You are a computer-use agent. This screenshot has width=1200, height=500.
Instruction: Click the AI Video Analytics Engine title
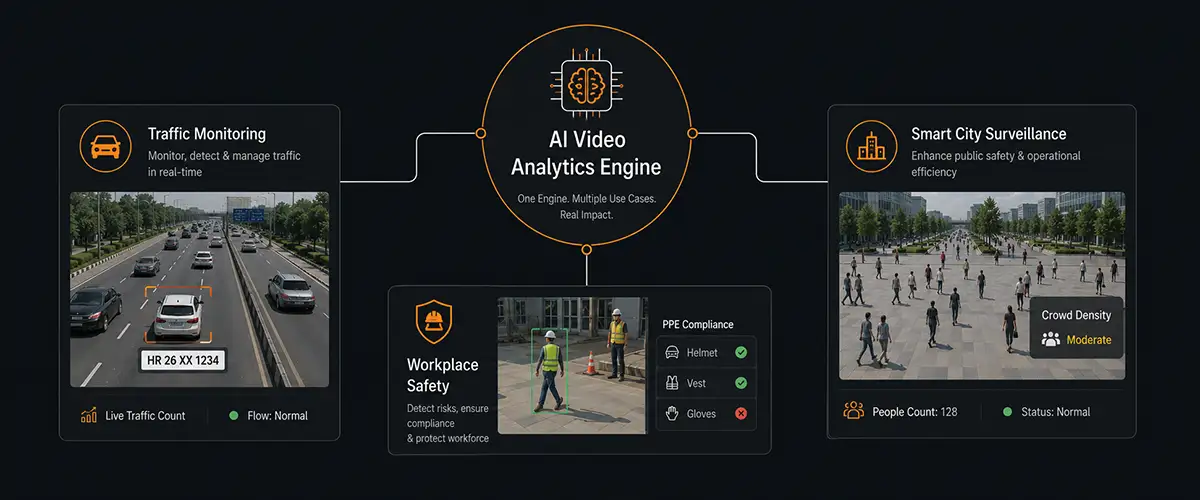click(586, 152)
